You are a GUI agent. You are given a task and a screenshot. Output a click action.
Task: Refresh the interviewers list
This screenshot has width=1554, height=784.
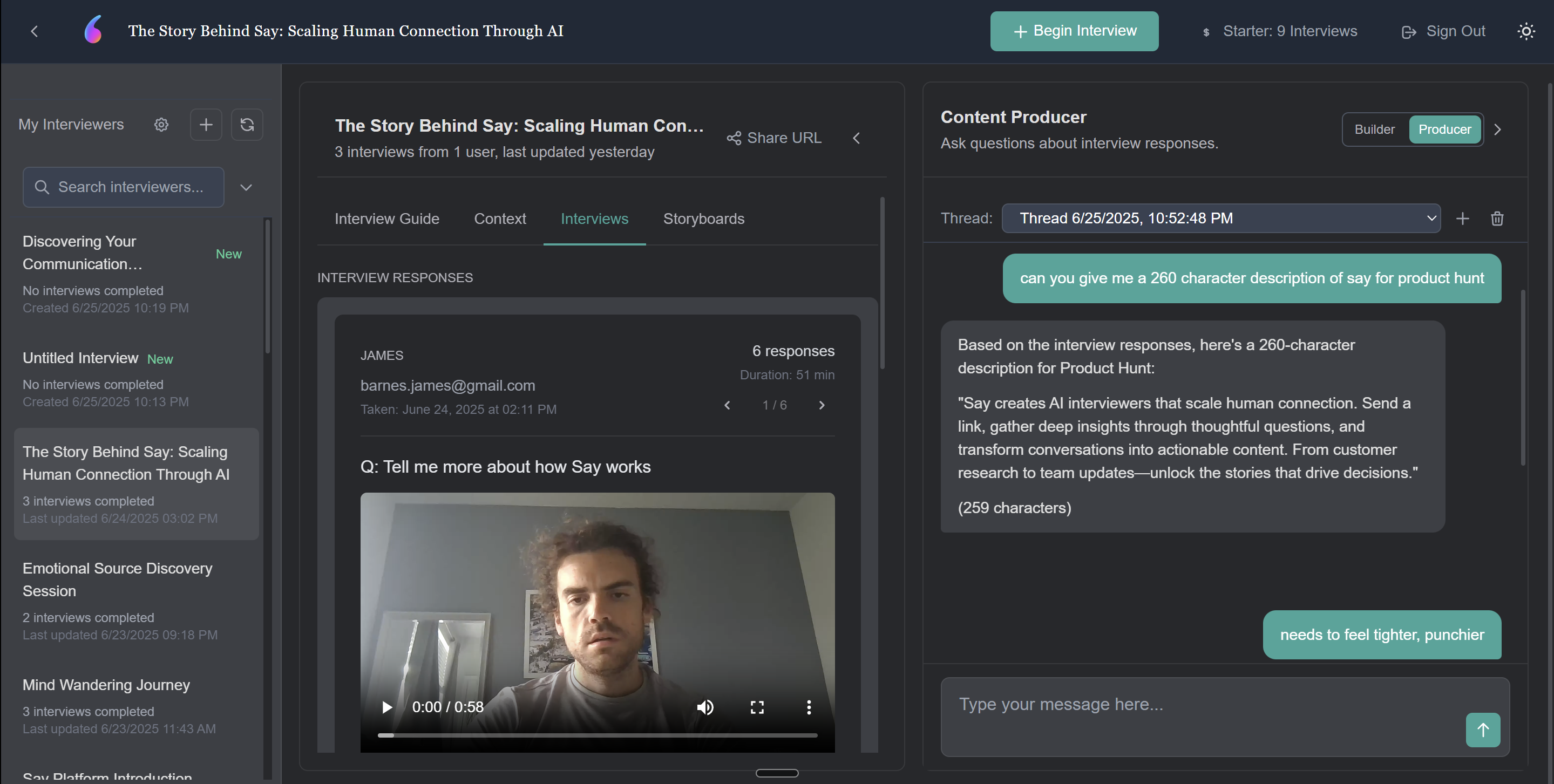[247, 125]
